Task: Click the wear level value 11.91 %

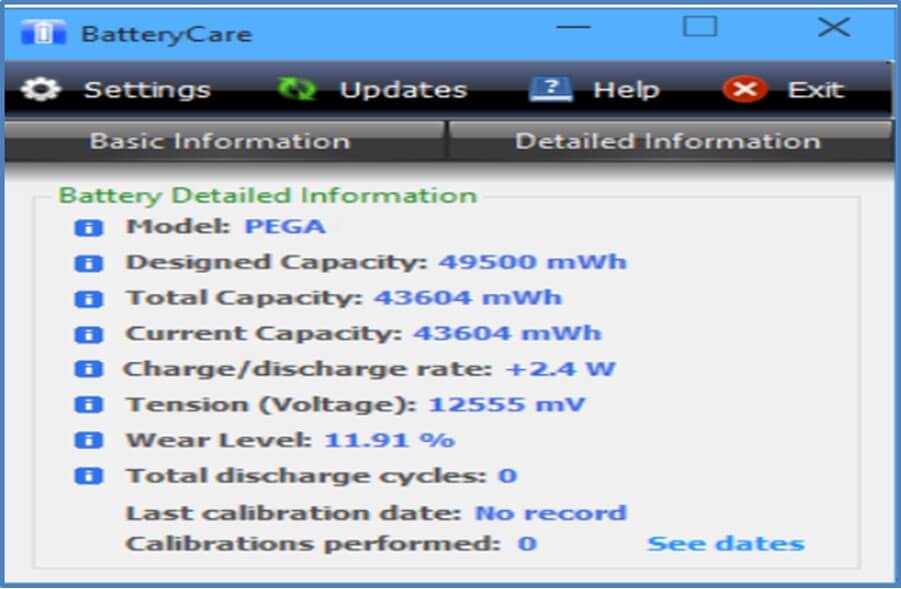Action: point(390,440)
